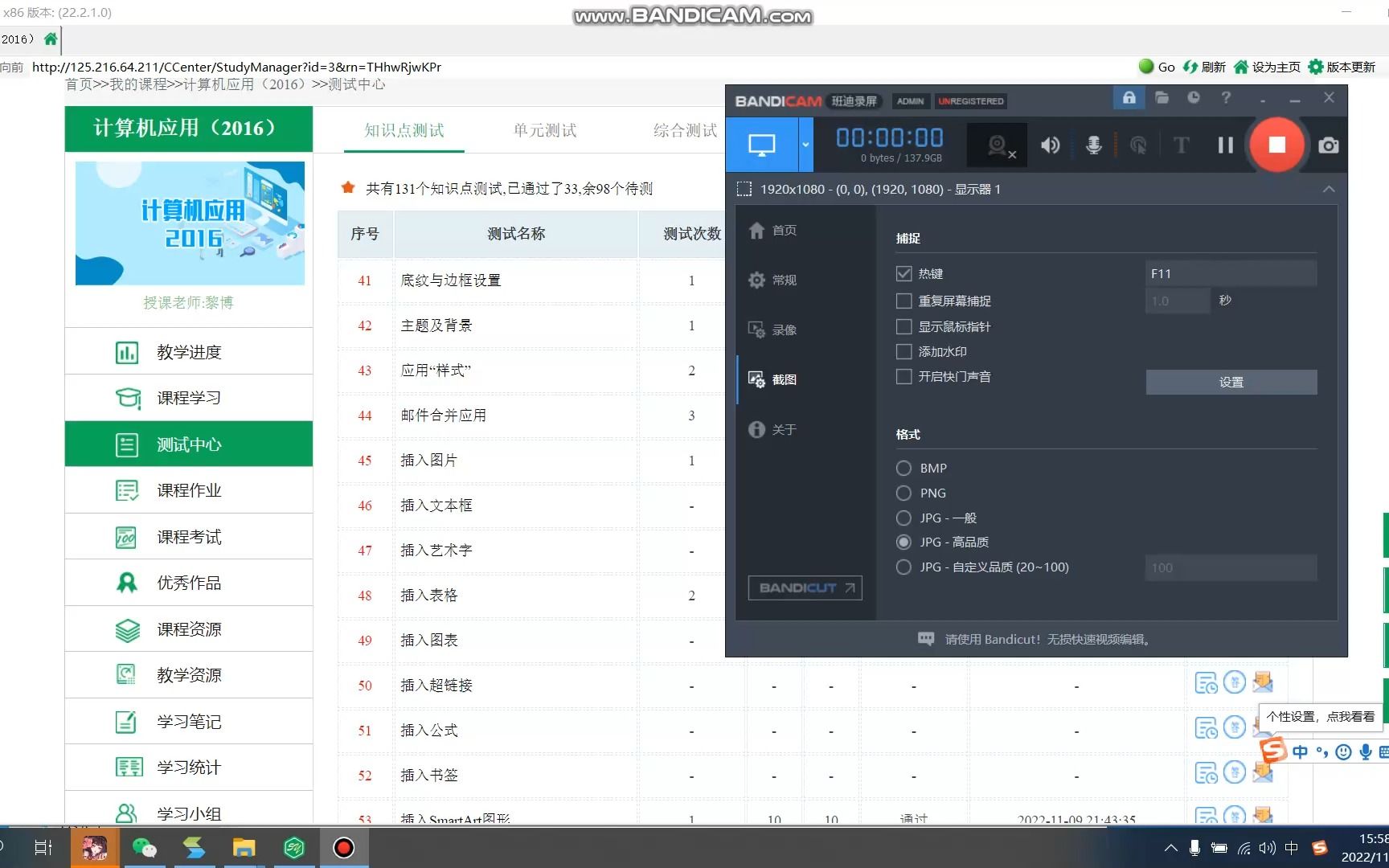Open 课程考试 in the course sidebar
This screenshot has height=868, width=1389.
(x=189, y=537)
